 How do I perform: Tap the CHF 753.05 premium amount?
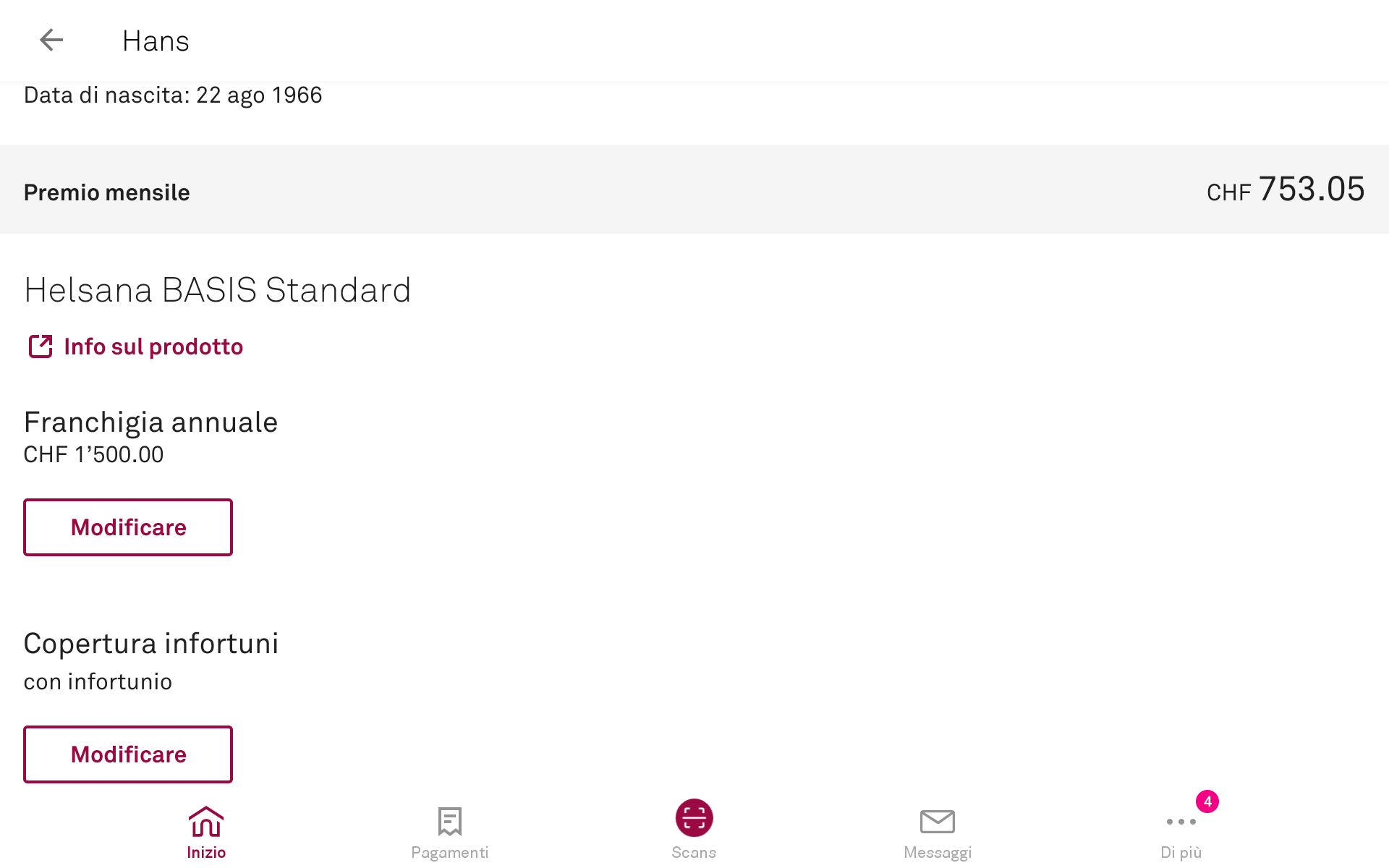(x=1286, y=190)
